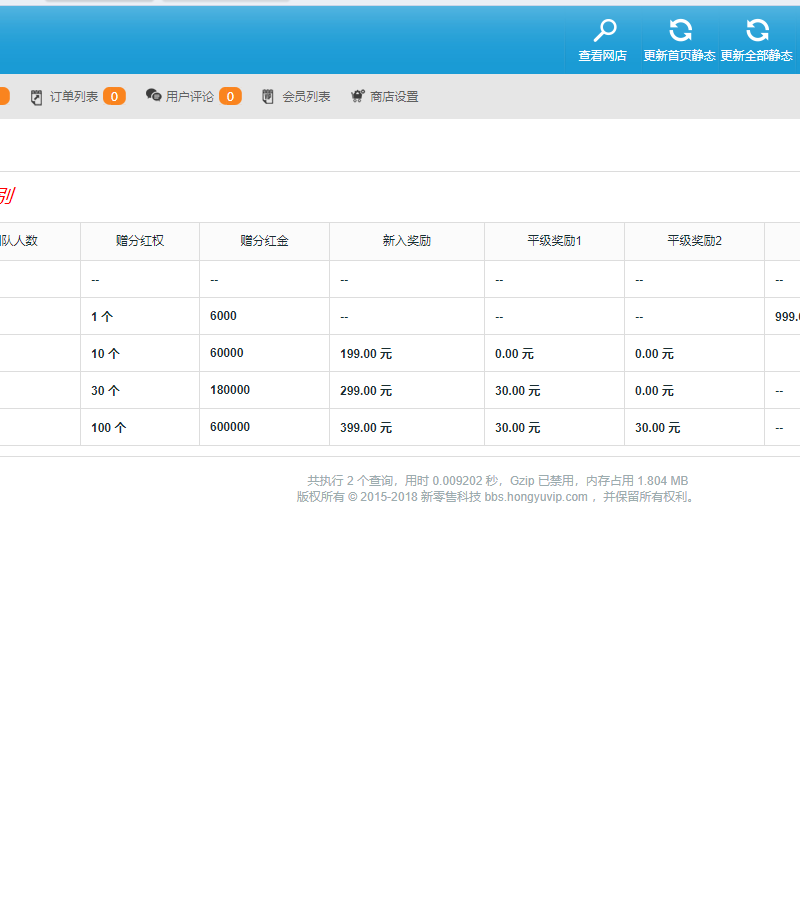Viewport: 800px width, 903px height.
Task: Open the 会员列表 menu item
Action: point(306,97)
